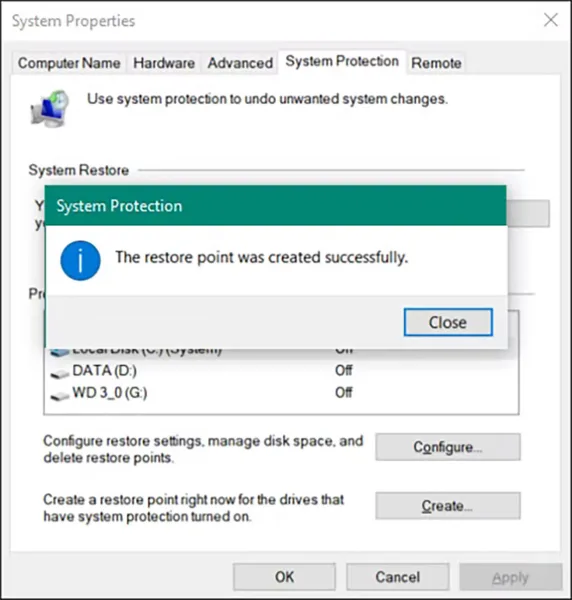Open the Remote tab

point(436,63)
